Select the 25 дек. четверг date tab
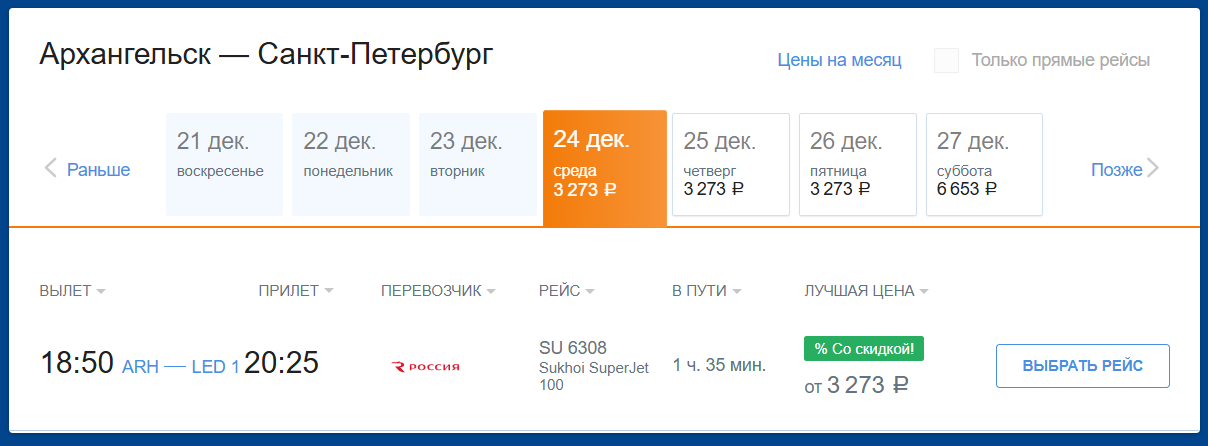Image resolution: width=1208 pixels, height=446 pixels. [731, 164]
